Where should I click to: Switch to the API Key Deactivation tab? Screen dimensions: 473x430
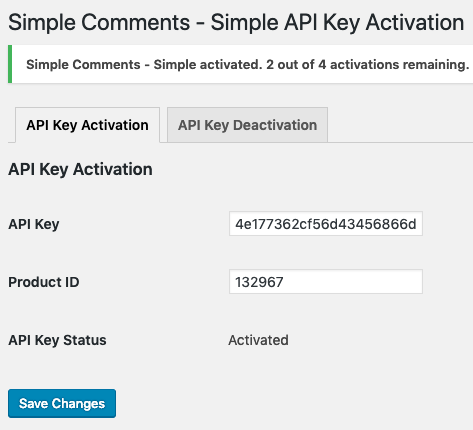click(247, 125)
